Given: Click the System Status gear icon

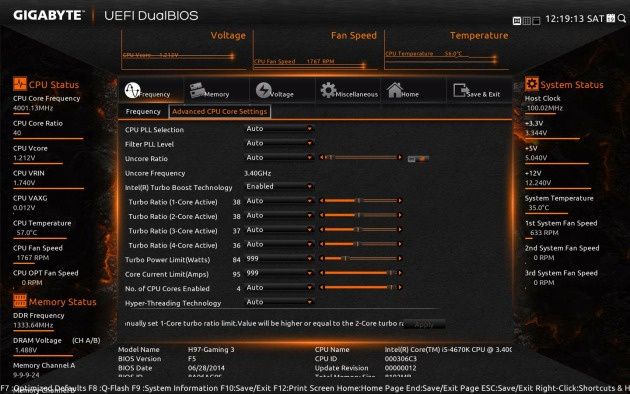Looking at the screenshot, I should point(532,84).
